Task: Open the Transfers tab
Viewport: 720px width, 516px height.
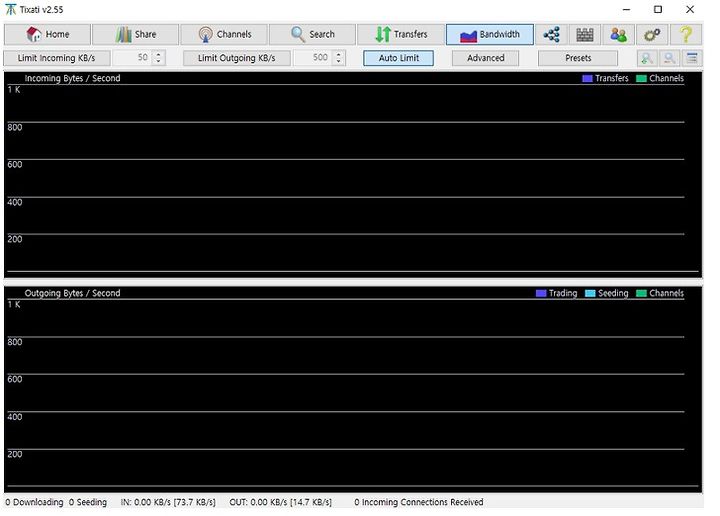Action: 401,34
